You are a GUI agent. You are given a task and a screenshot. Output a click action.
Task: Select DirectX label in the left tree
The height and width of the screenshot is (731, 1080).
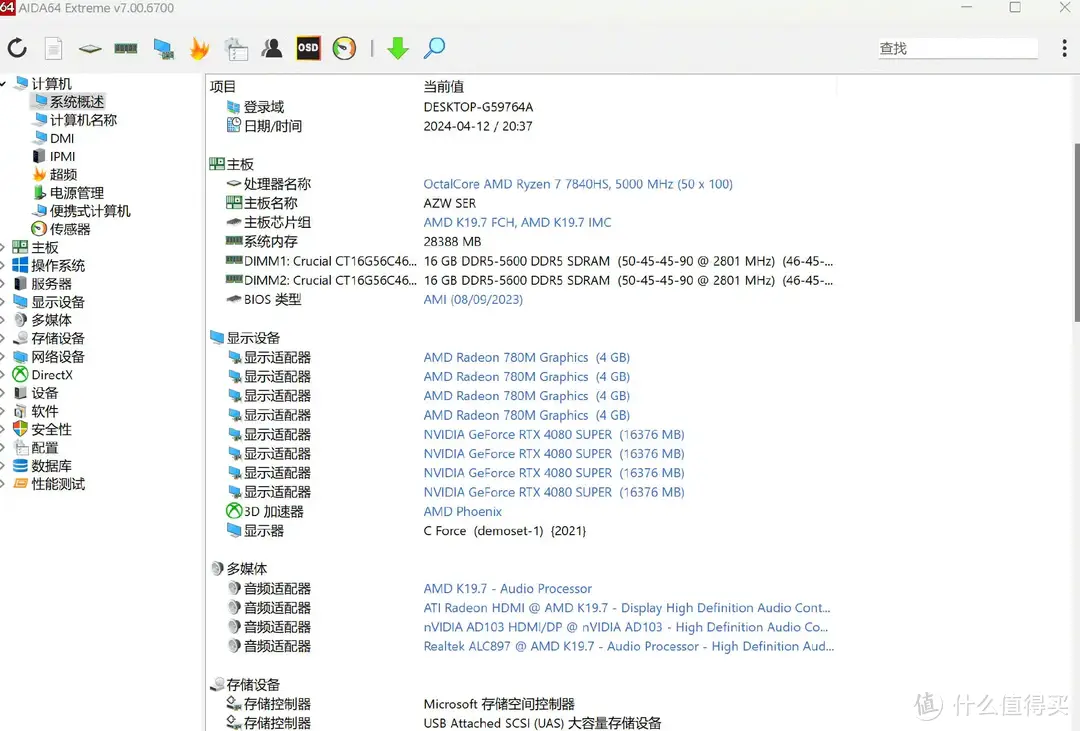pos(52,375)
